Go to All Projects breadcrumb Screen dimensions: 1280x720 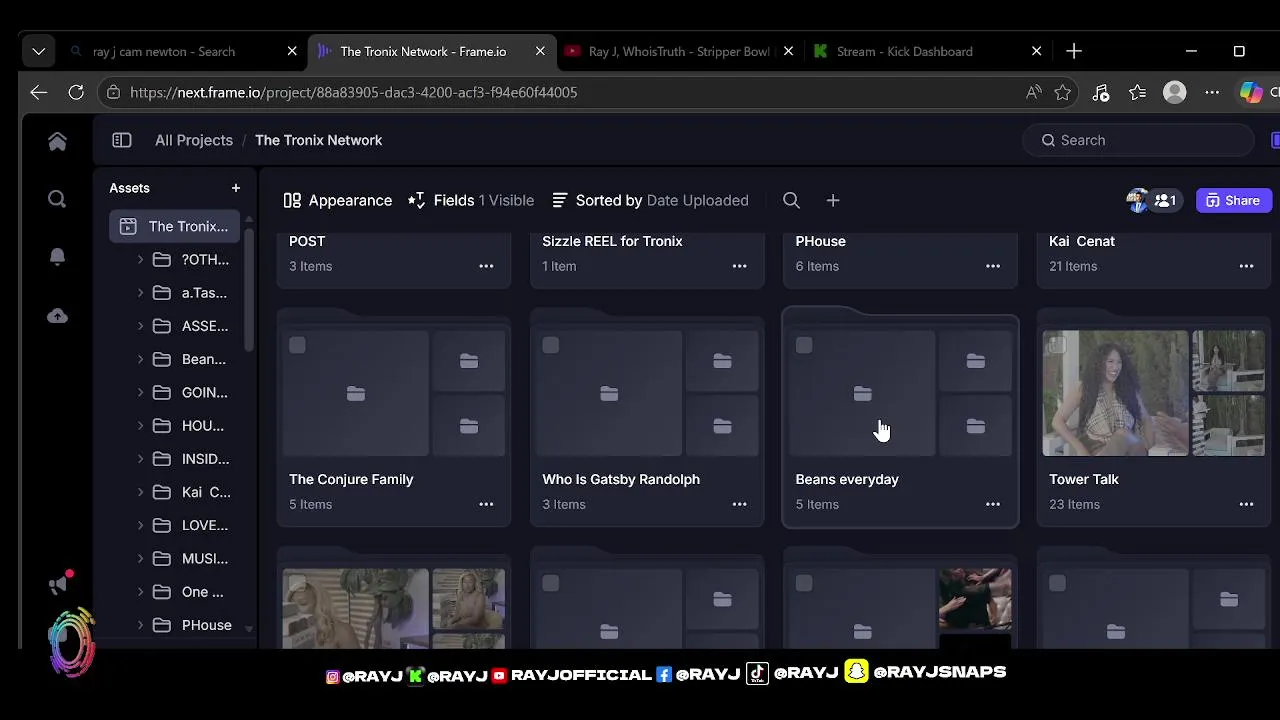tap(194, 140)
